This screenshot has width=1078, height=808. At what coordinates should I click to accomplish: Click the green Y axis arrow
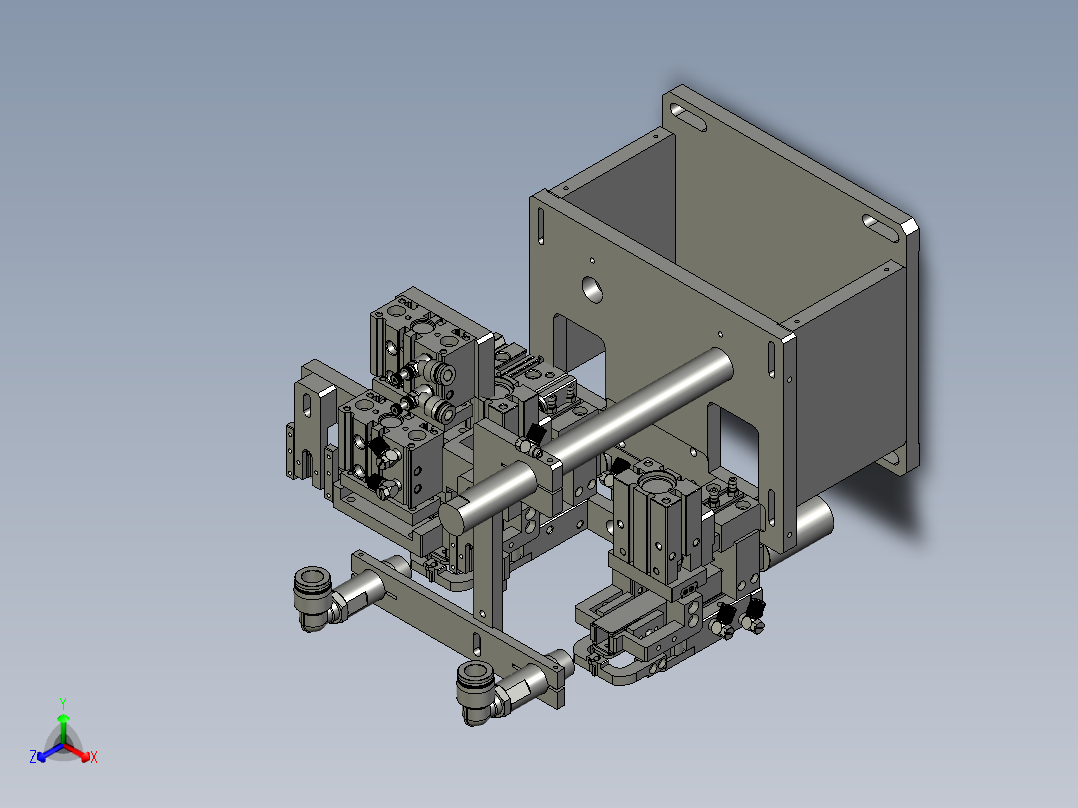[66, 716]
